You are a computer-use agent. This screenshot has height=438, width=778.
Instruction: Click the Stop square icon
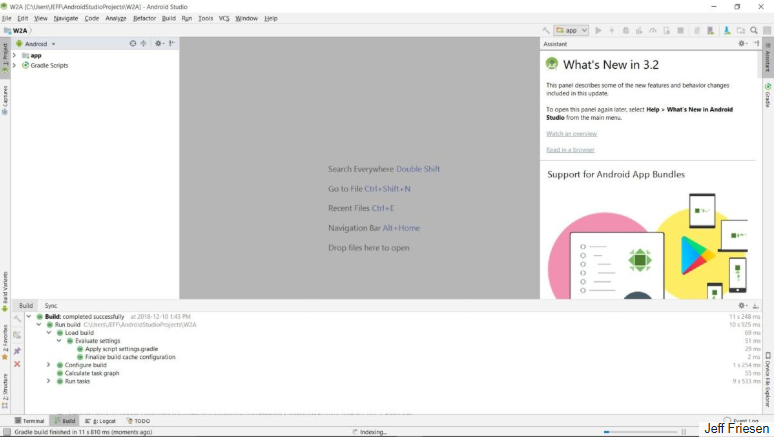click(x=681, y=30)
